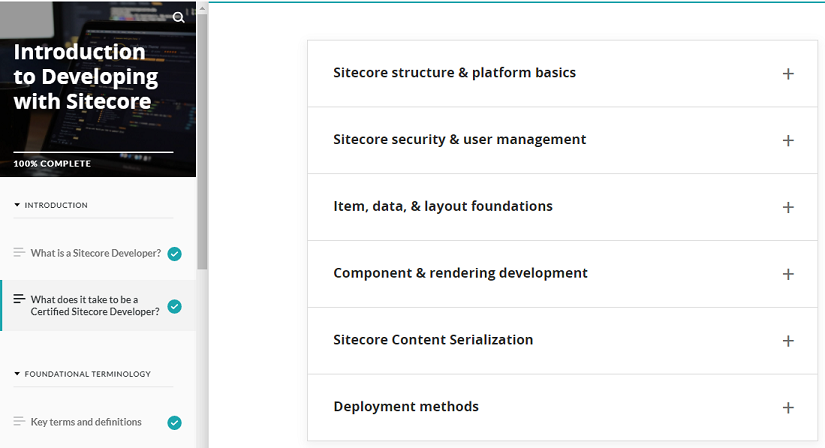Open the Key terms and definitions lesson
The image size is (825, 448).
pyautogui.click(x=86, y=422)
